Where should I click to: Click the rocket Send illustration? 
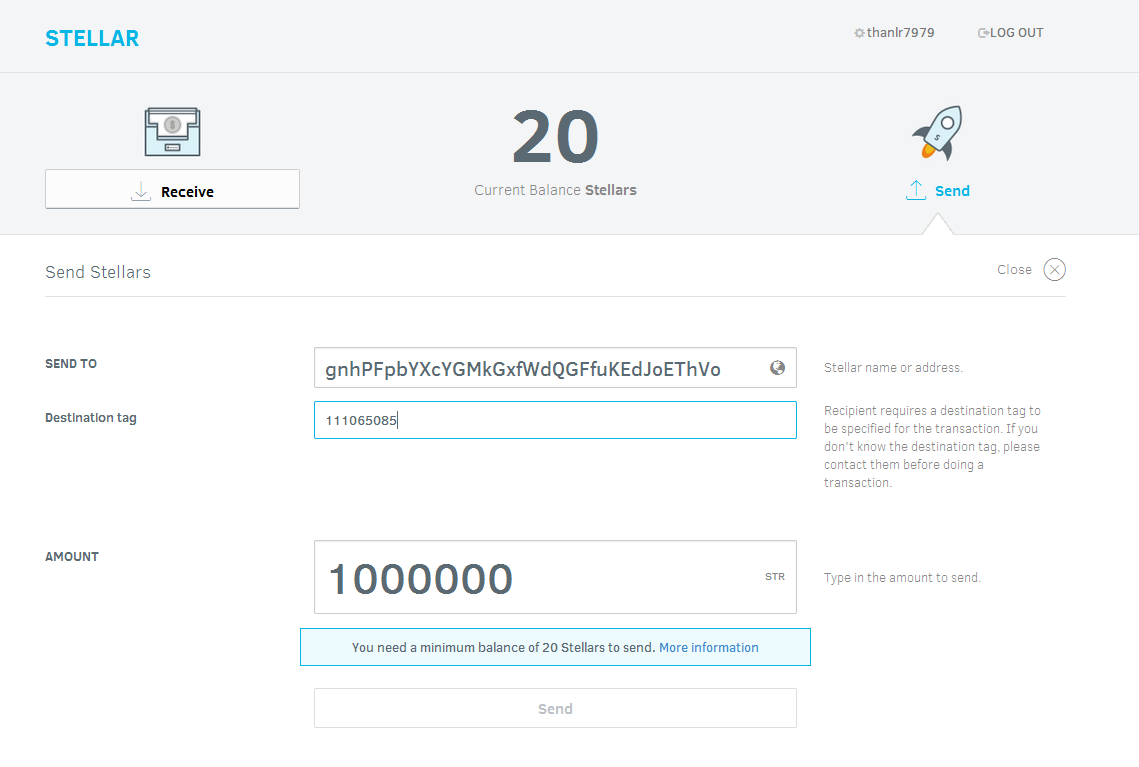(x=938, y=132)
